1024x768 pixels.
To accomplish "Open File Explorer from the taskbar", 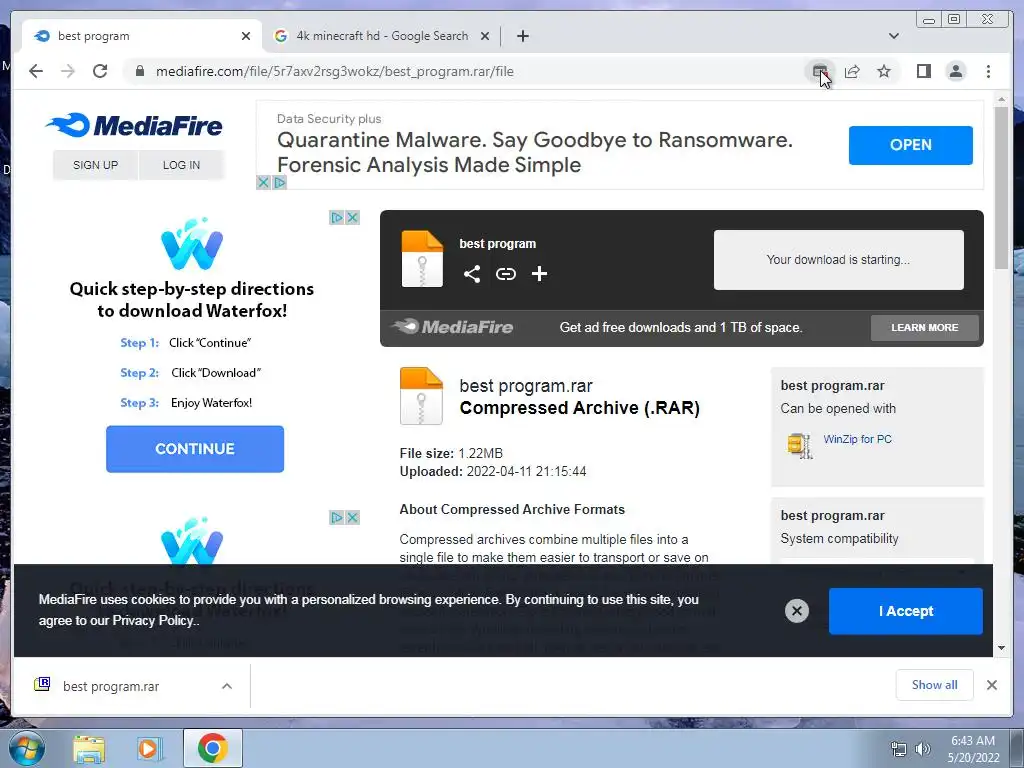I will click(x=89, y=748).
